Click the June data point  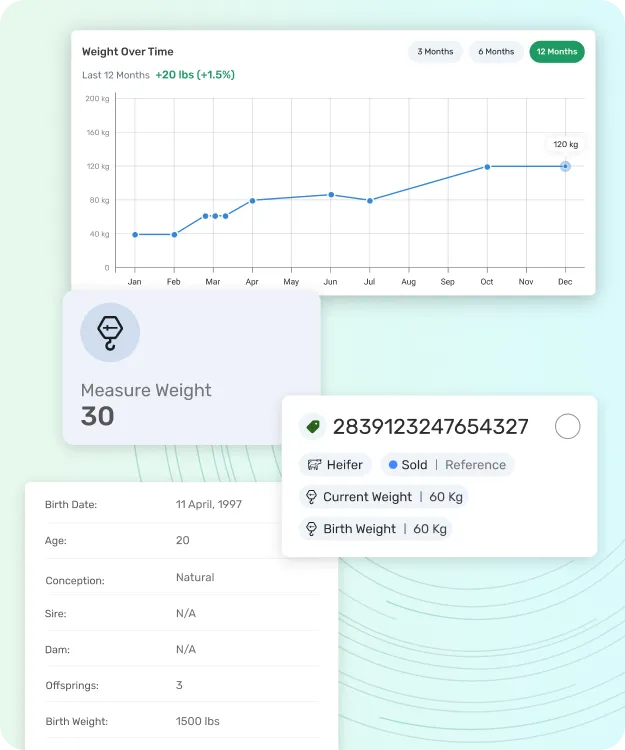(x=331, y=194)
